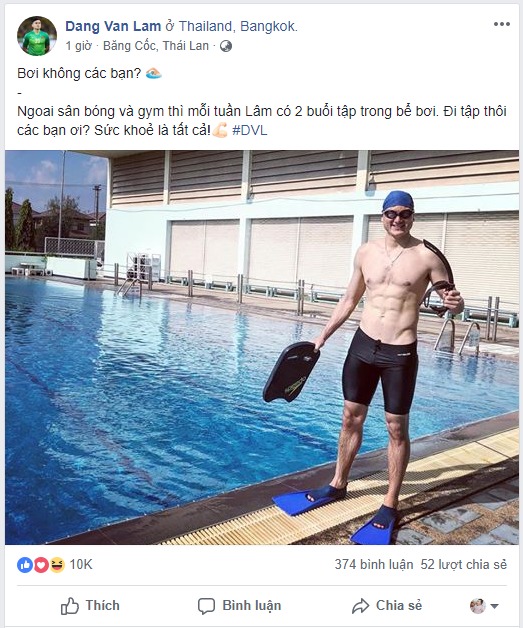Click the Băng Cốc, Thái Lan location
Image resolution: width=523 pixels, height=628 pixels.
coord(156,46)
